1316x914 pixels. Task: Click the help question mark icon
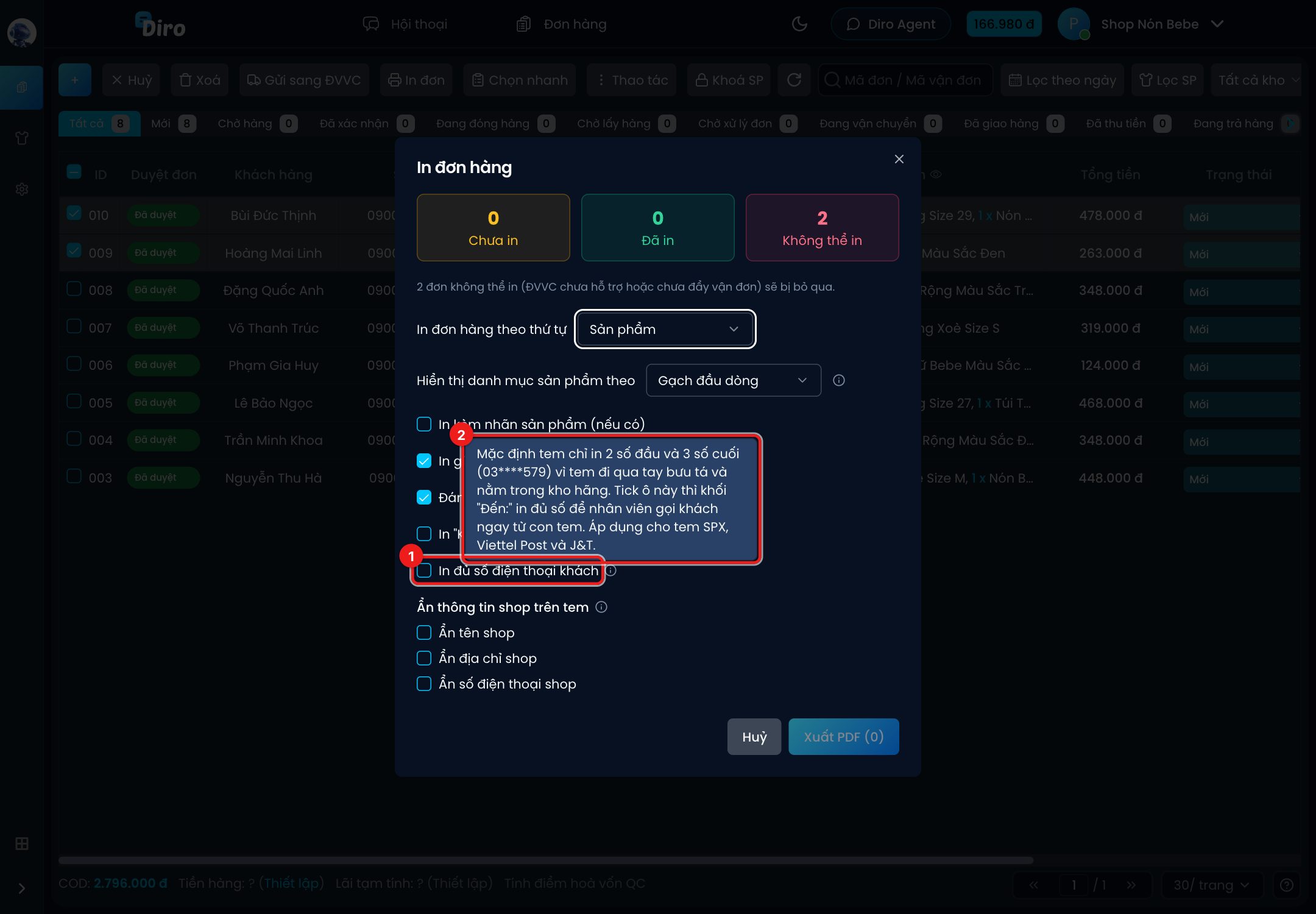(x=1286, y=885)
